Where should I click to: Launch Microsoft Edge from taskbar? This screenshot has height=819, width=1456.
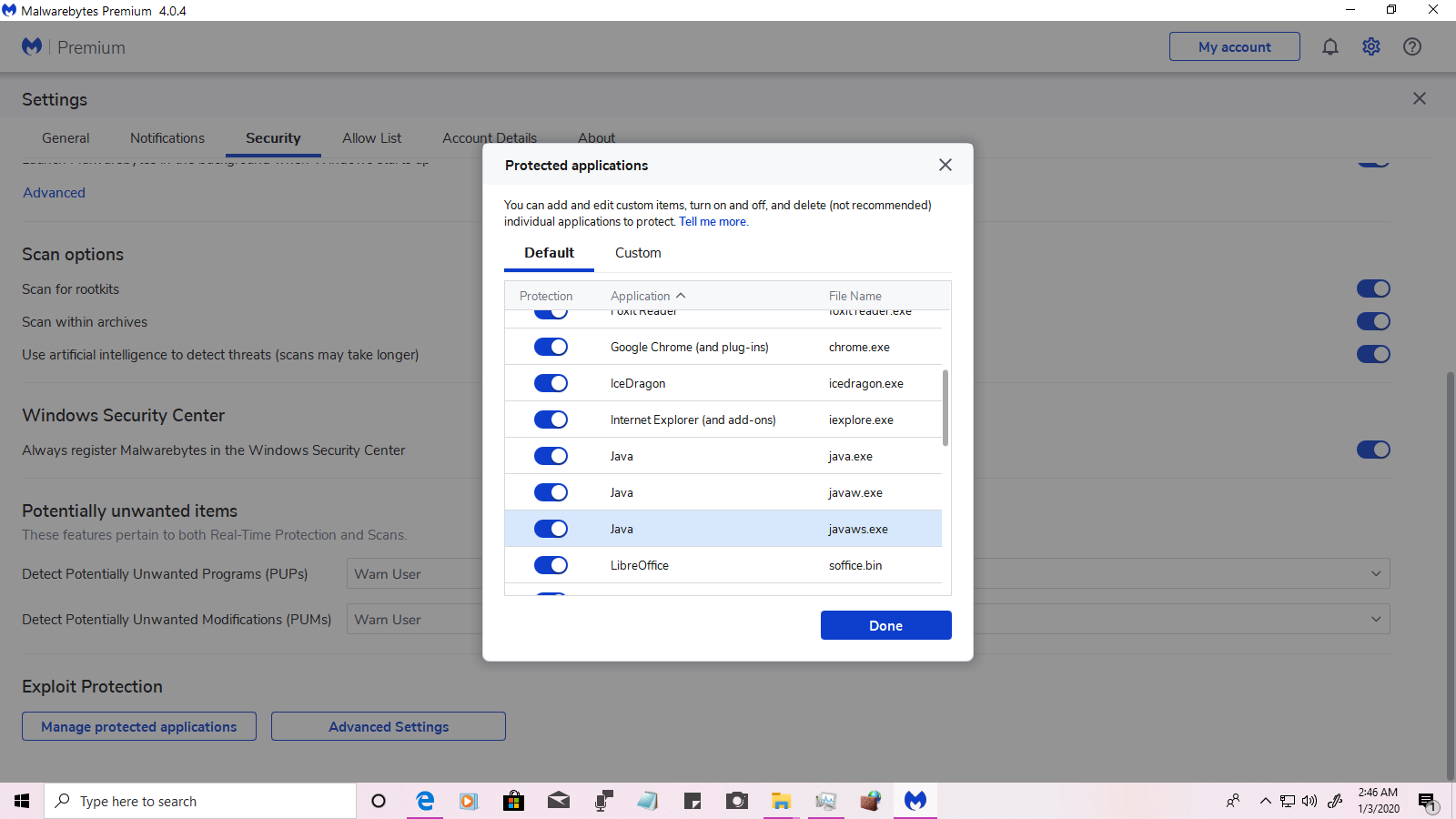tap(425, 801)
